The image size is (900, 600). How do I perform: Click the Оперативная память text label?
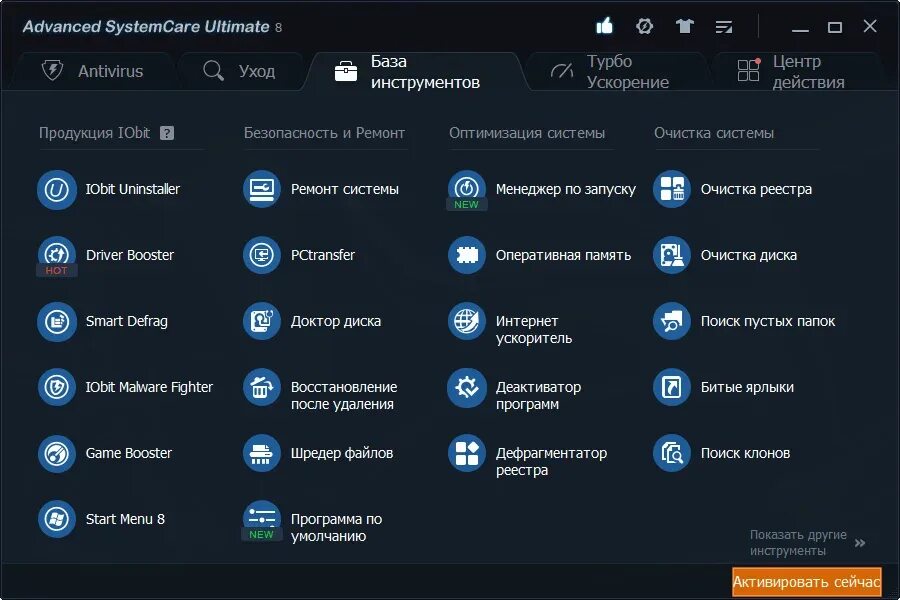(x=563, y=256)
